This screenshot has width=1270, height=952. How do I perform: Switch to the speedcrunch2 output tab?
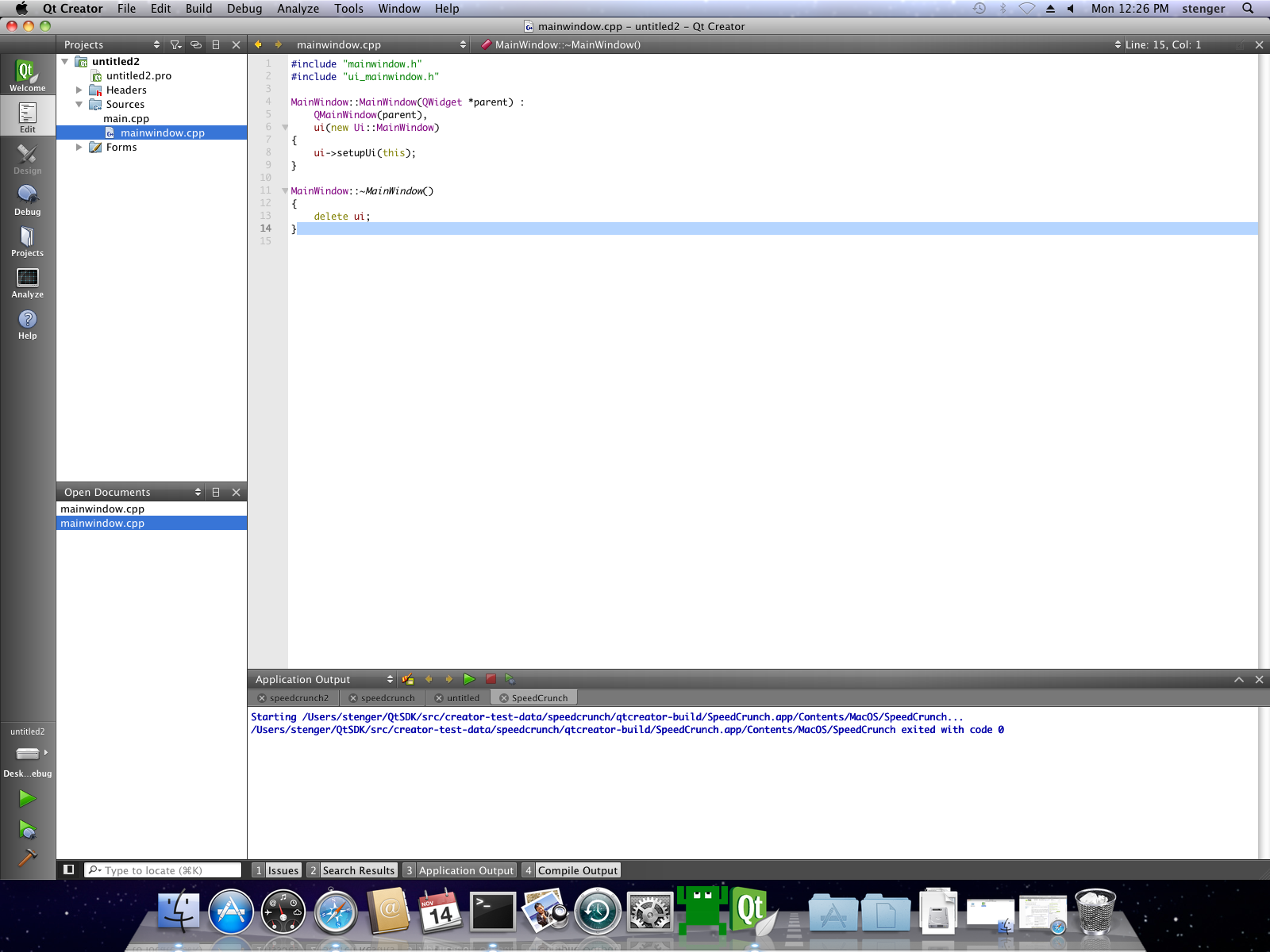coord(298,698)
